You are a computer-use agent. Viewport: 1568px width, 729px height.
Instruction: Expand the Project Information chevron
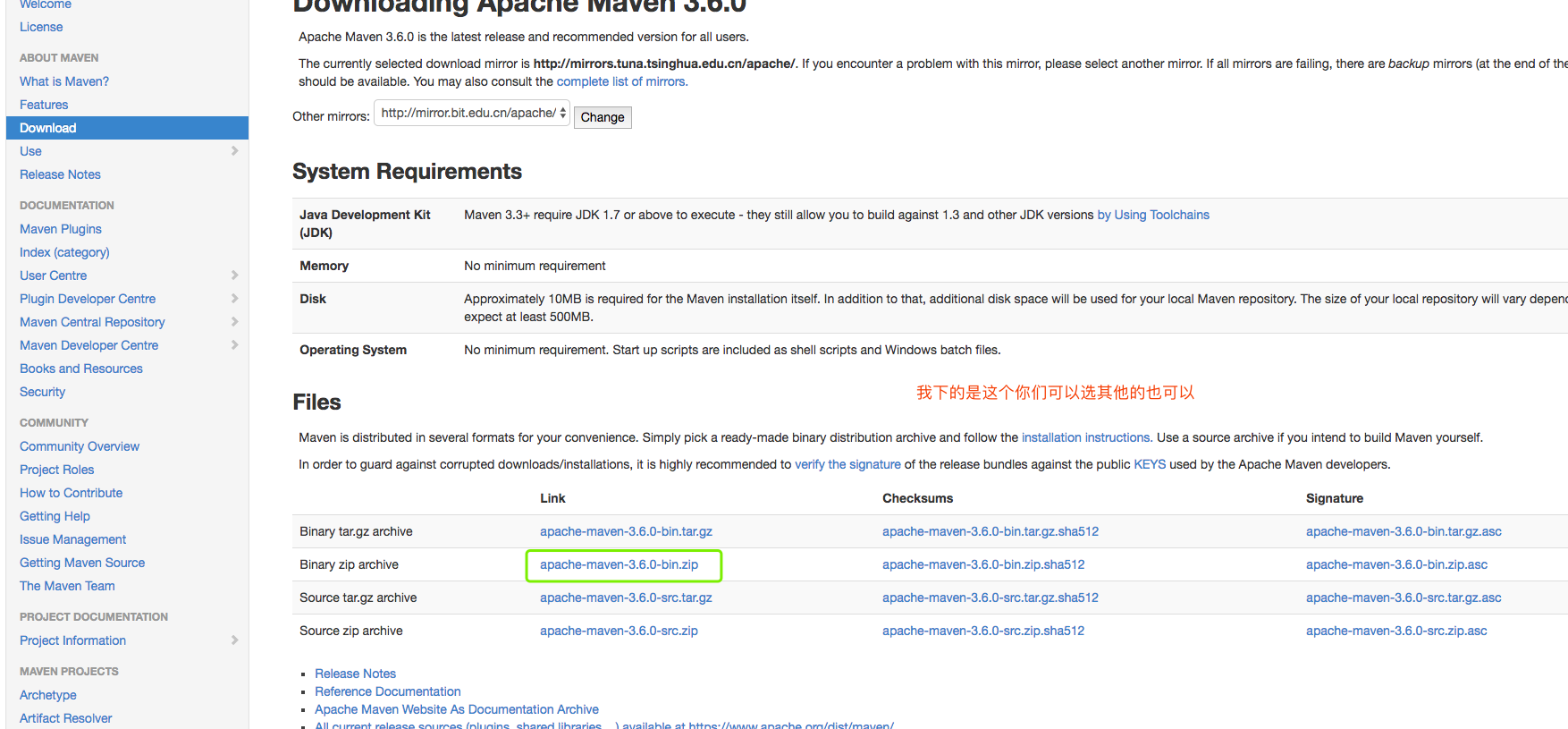[235, 640]
